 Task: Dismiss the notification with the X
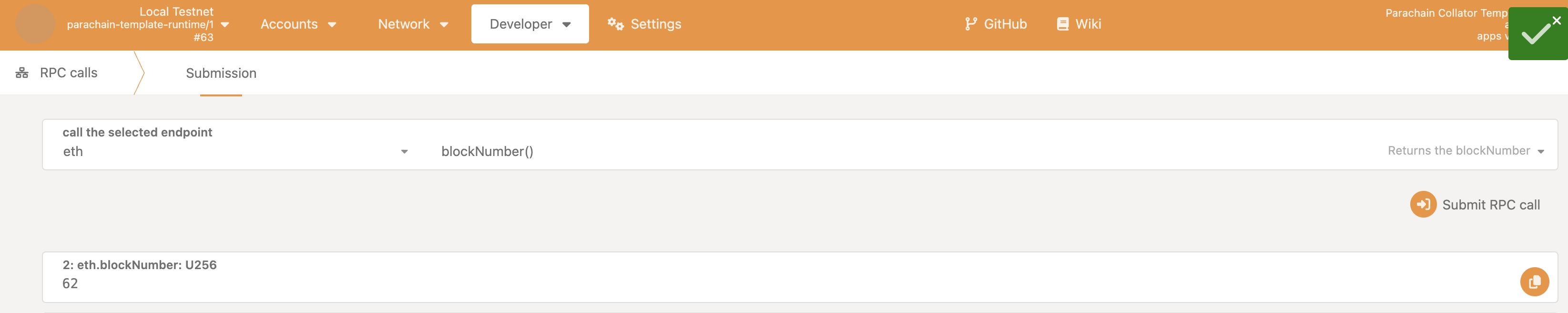point(1556,21)
